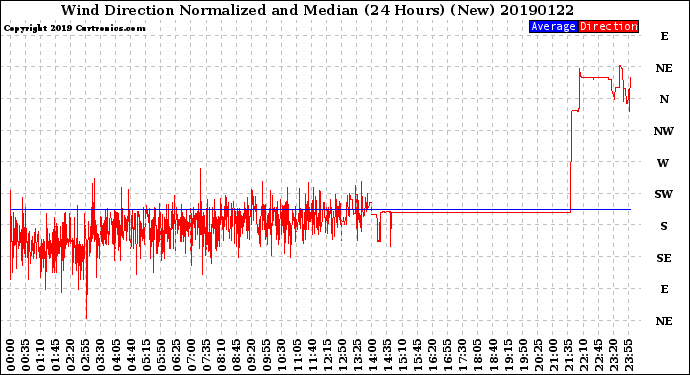
Task: Click the 02:55 time axis label
Action: click(x=86, y=355)
